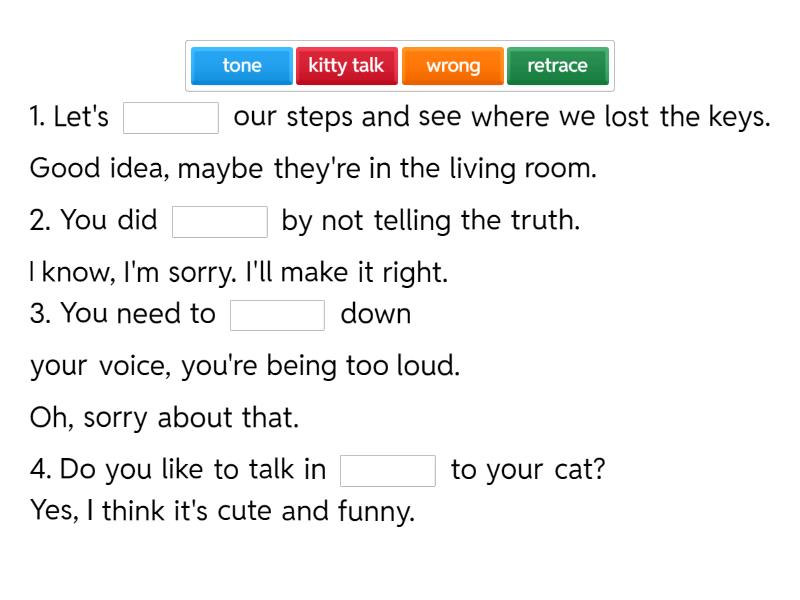The image size is (800, 600).
Task: Click the text '2. You did'
Action: [93, 220]
